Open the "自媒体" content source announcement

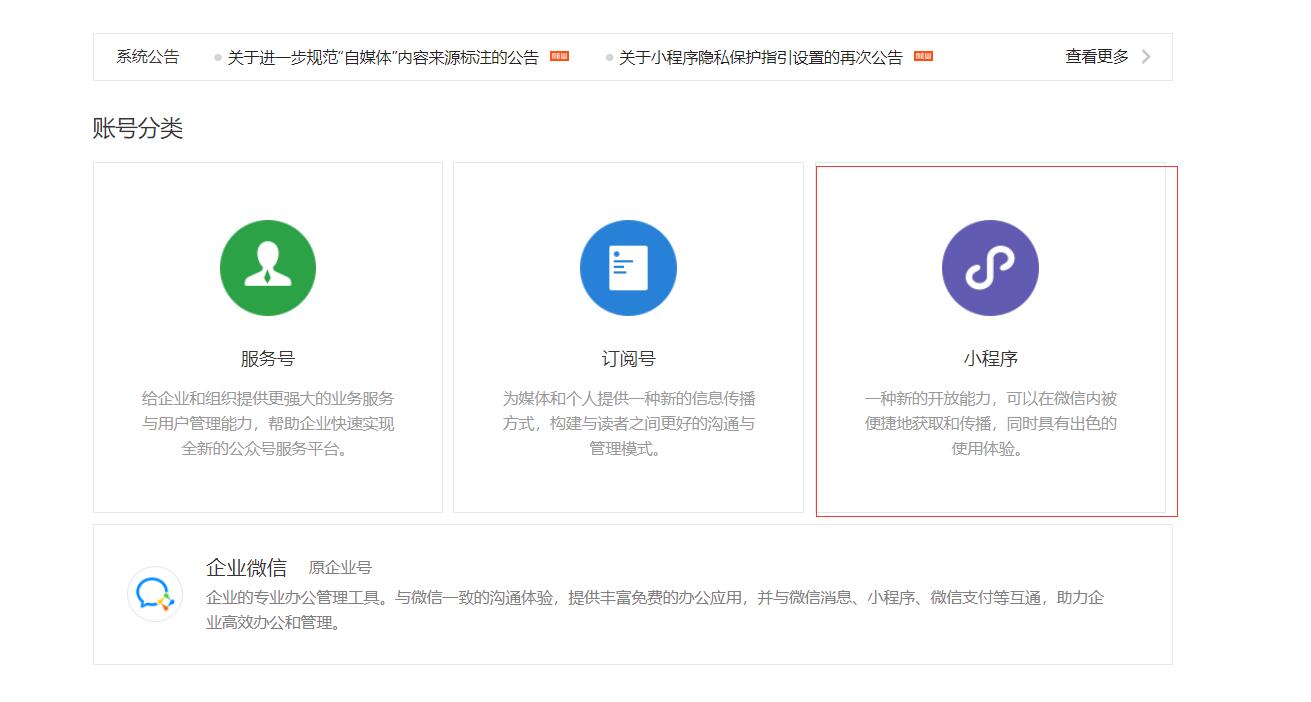click(x=383, y=57)
